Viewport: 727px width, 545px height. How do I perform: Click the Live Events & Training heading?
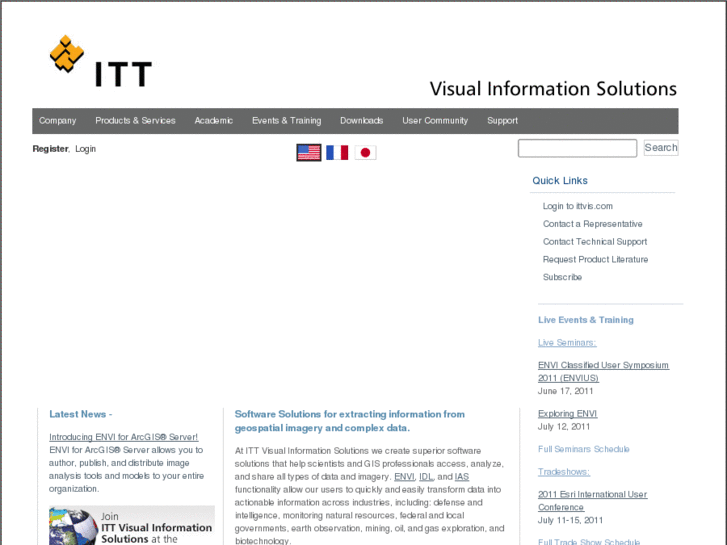tap(586, 320)
